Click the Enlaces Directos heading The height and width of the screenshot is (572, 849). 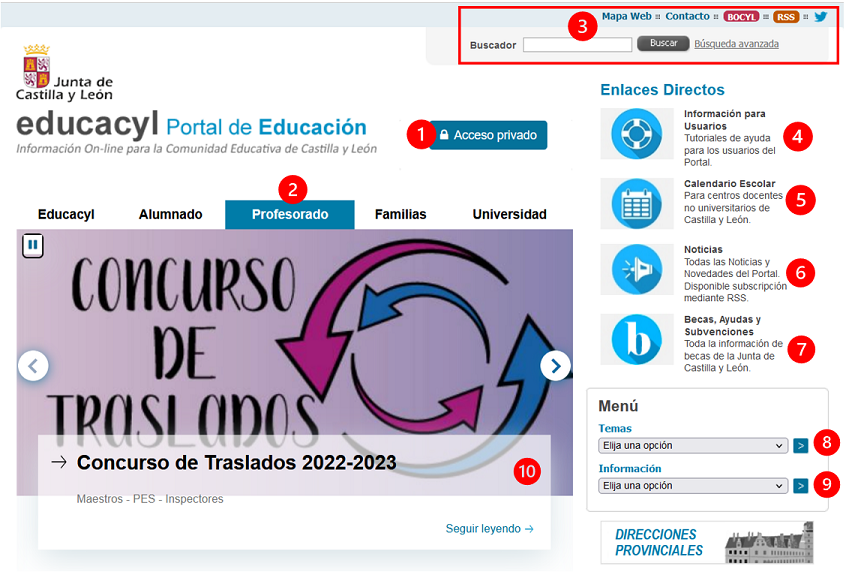(x=662, y=90)
